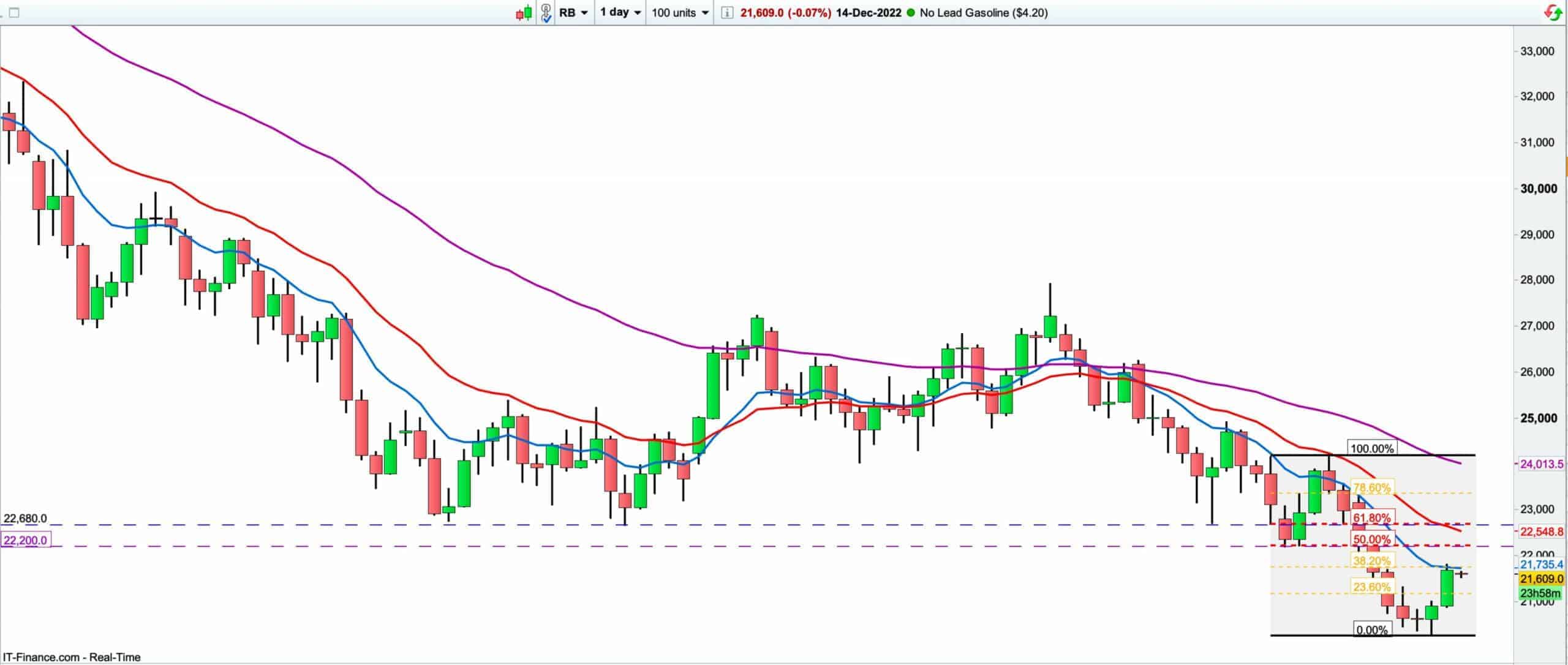Click the yellow 21,609.0 current price tag
This screenshot has width=1568, height=665.
click(1542, 579)
